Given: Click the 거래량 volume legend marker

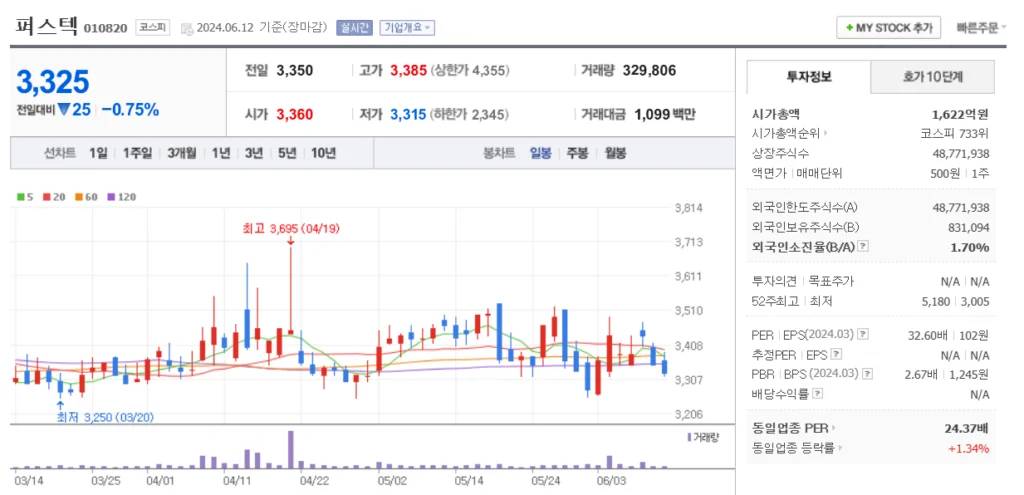Looking at the screenshot, I should click(x=703, y=437).
